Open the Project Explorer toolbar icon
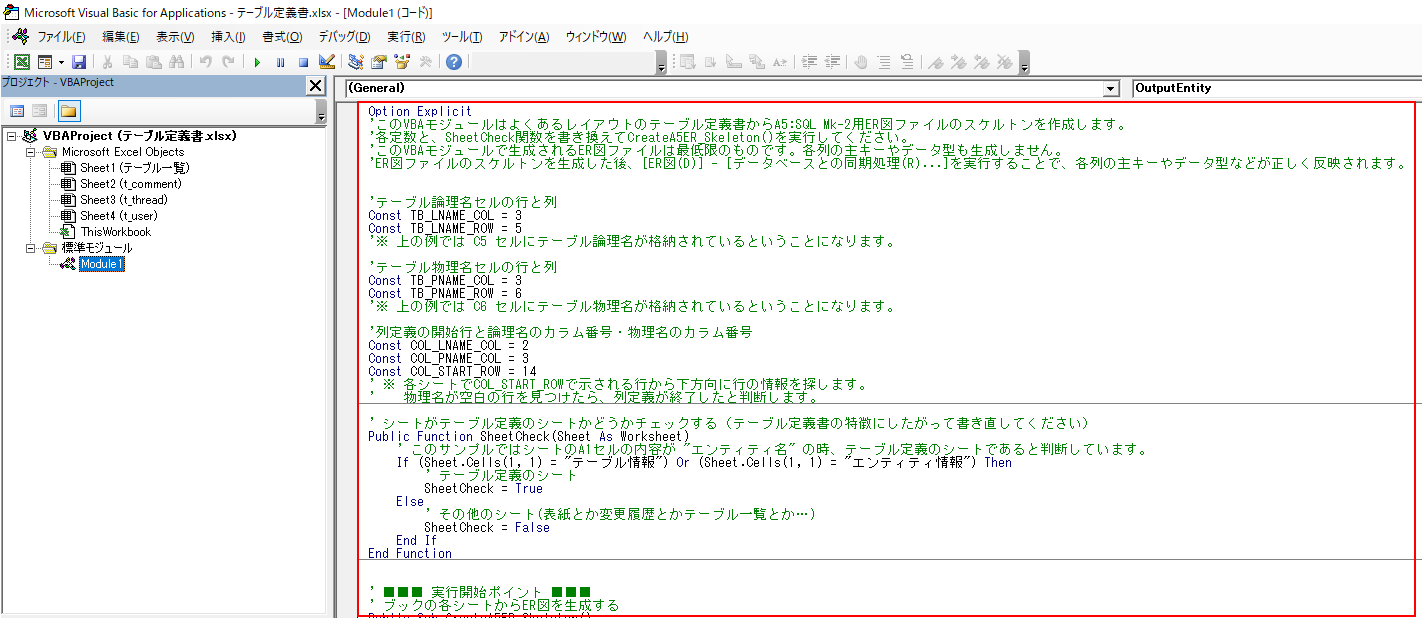Image resolution: width=1422 pixels, height=623 pixels. point(357,62)
